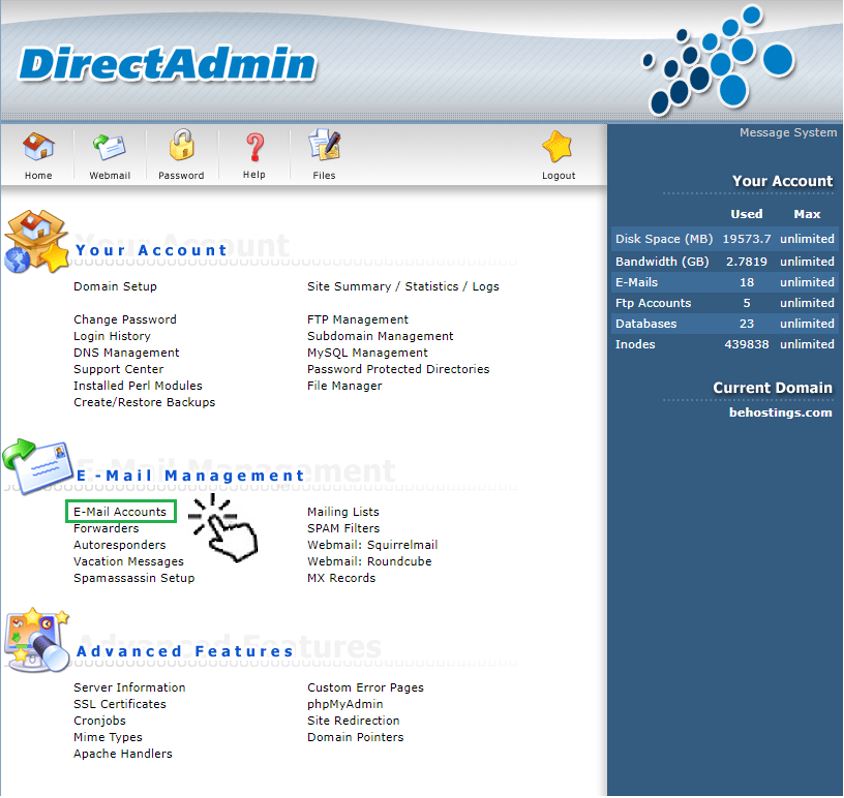
Task: Open Webmail envelope icon in toolbar
Action: click(109, 147)
